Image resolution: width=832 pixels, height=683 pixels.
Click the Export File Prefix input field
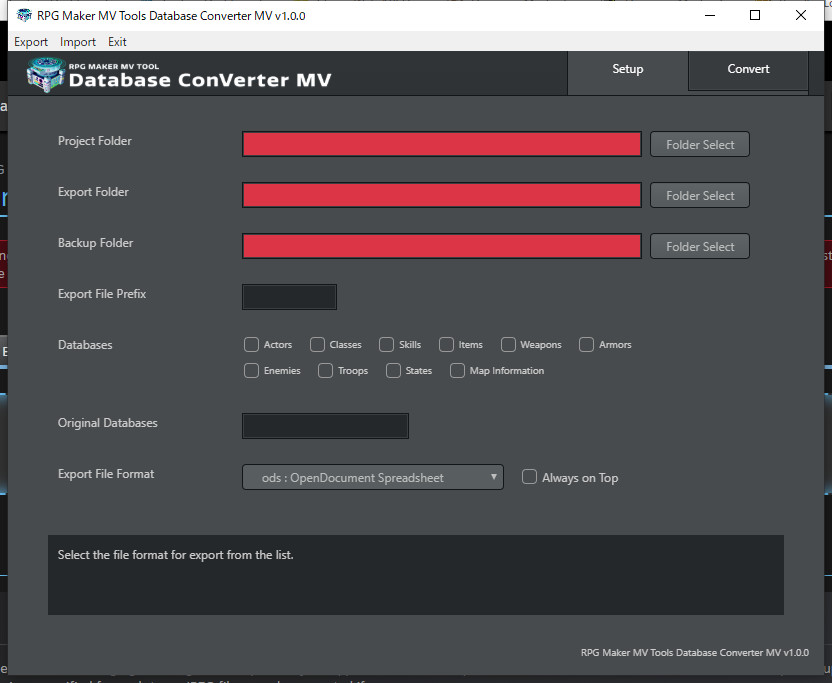[289, 296]
